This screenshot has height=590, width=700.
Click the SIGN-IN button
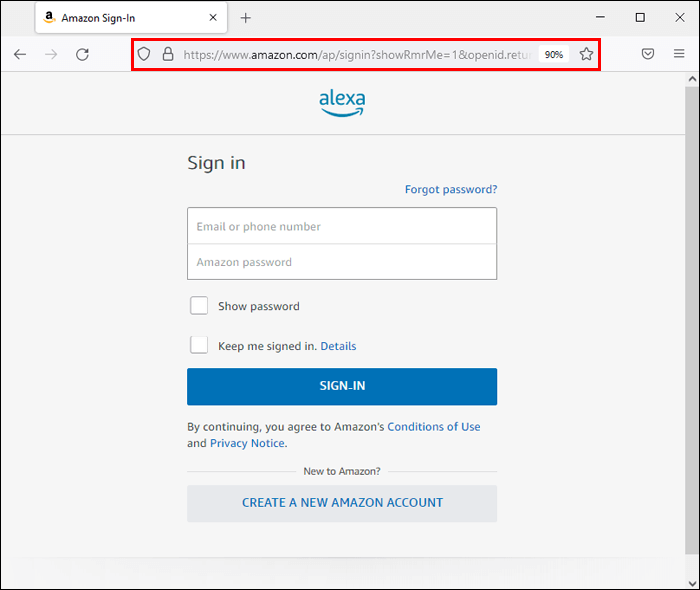[342, 386]
